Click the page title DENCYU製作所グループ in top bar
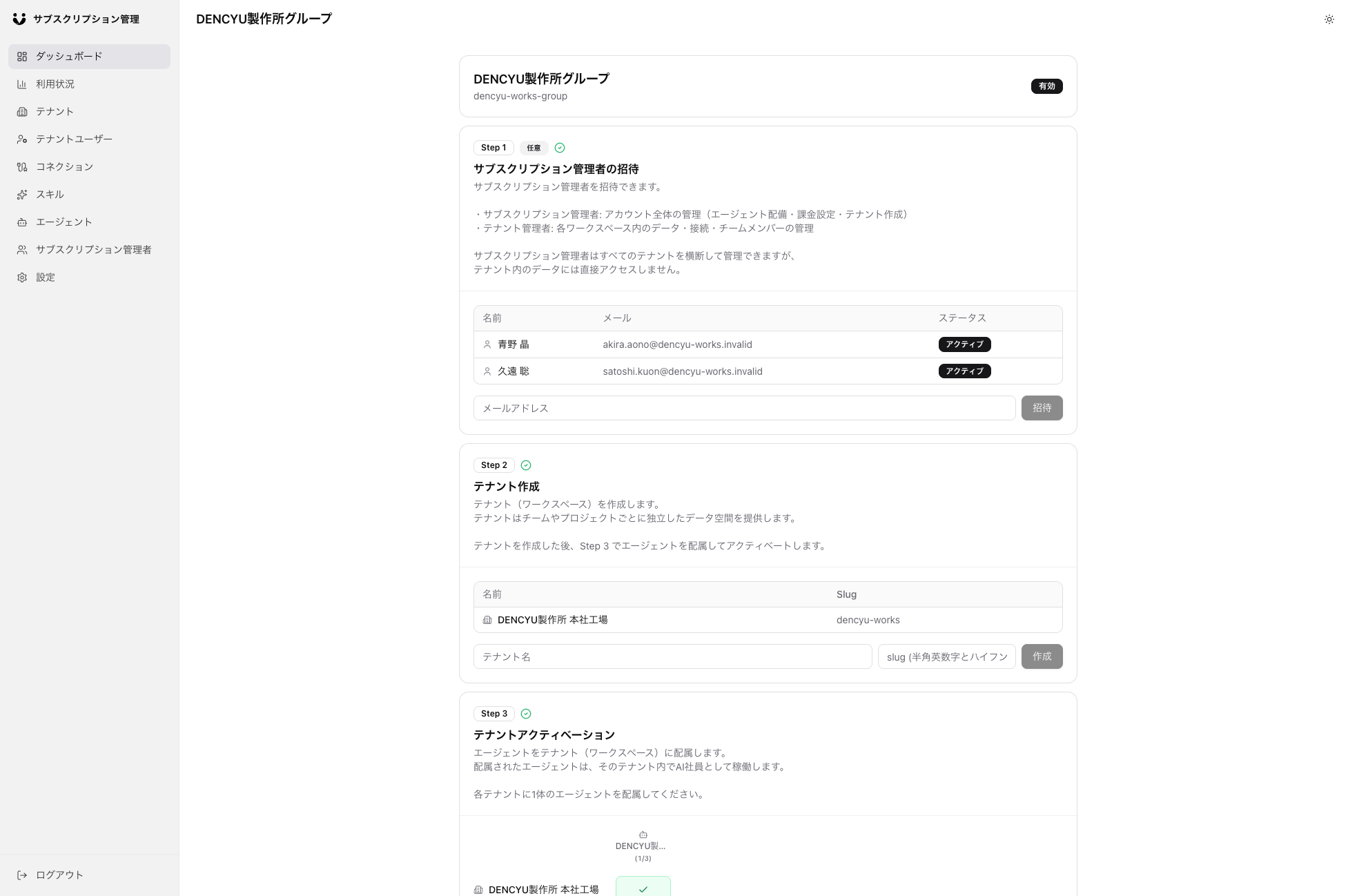Viewport: 1357px width, 896px height. click(264, 19)
